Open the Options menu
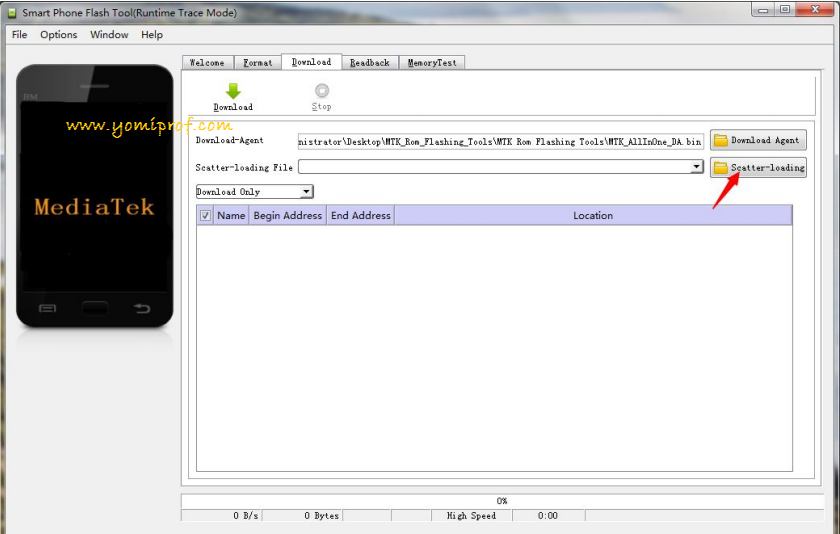Viewport: 840px width, 534px height. [58, 35]
